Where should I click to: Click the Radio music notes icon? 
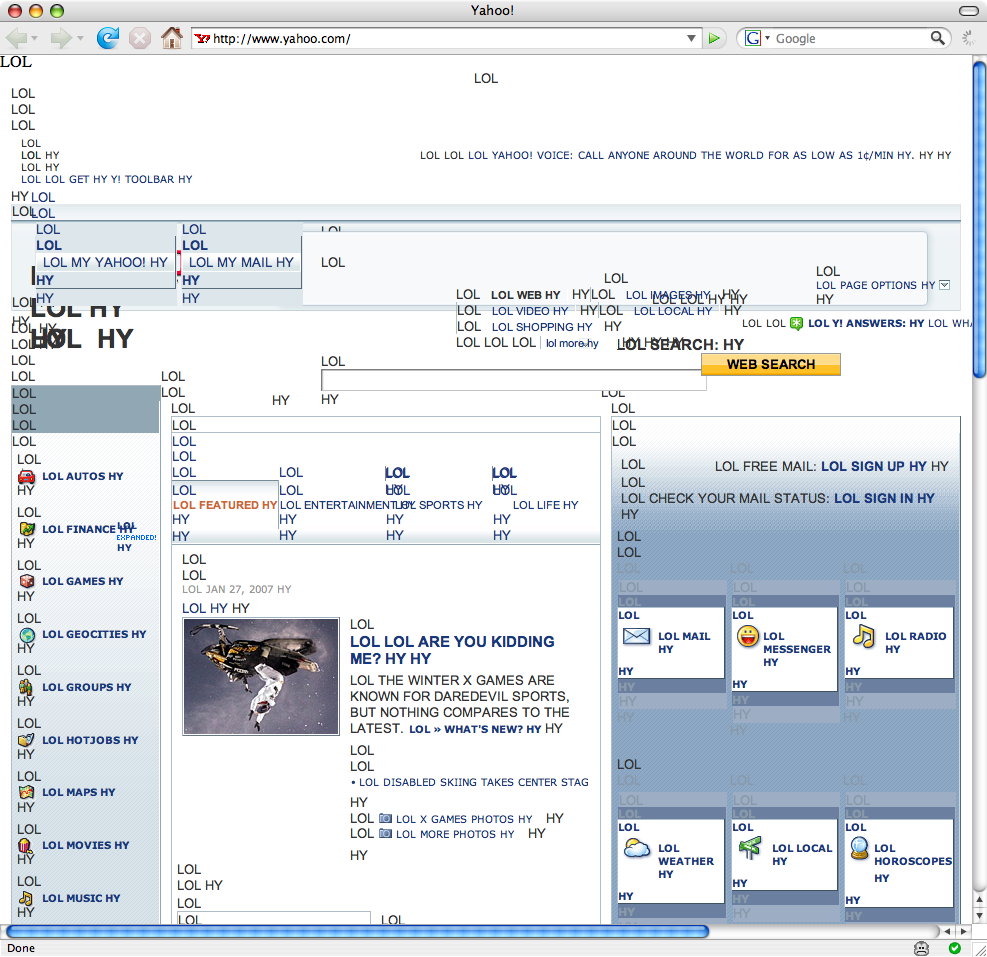point(864,637)
